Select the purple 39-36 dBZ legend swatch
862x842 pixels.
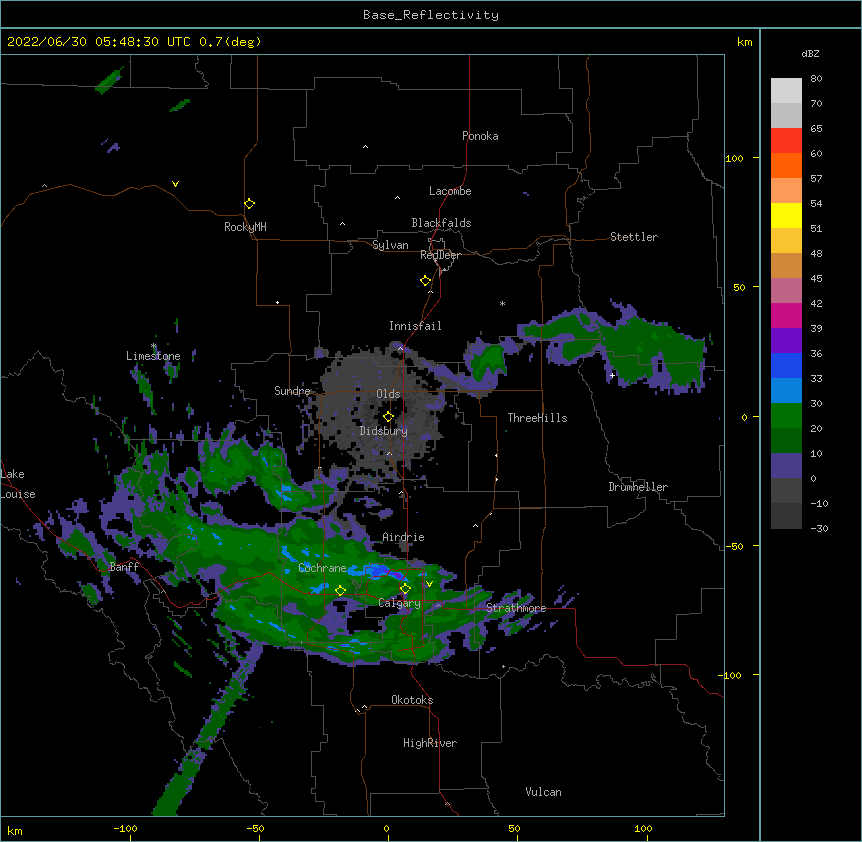click(x=786, y=340)
